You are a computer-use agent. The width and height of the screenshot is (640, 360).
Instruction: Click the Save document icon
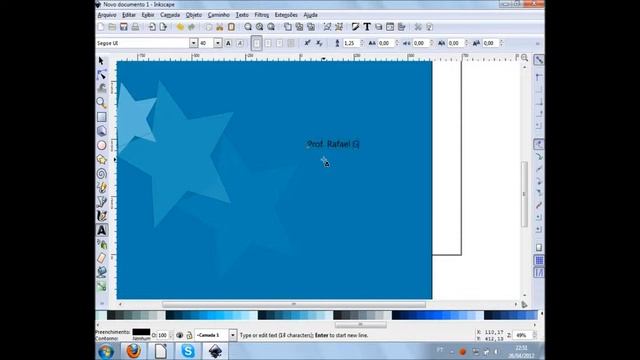[124, 27]
